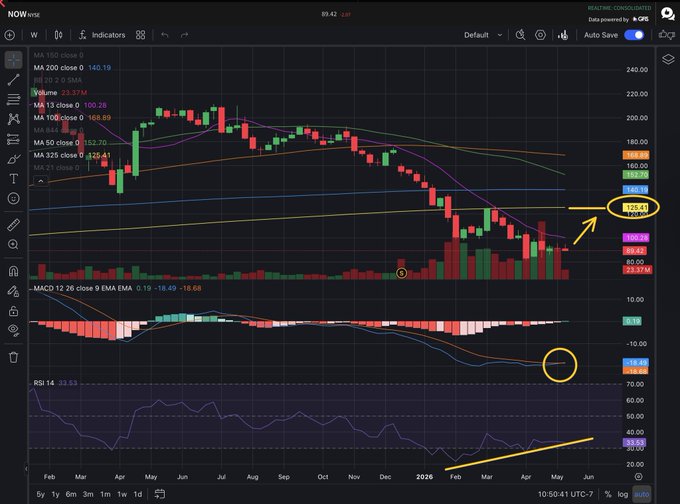This screenshot has width=680, height=504.
Task: Open the chat bubble icon
Action: tap(667, 13)
